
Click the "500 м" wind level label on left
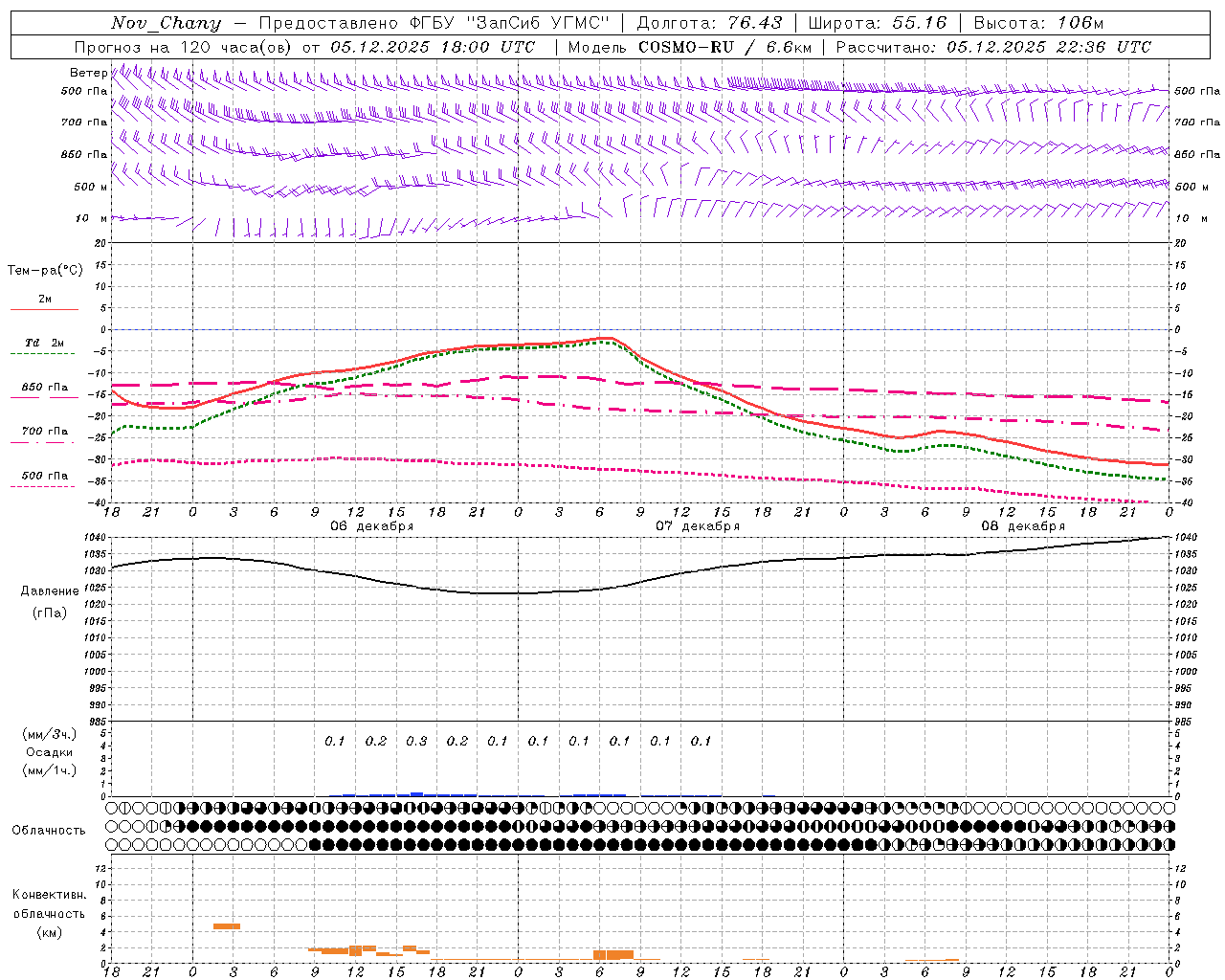click(x=91, y=187)
